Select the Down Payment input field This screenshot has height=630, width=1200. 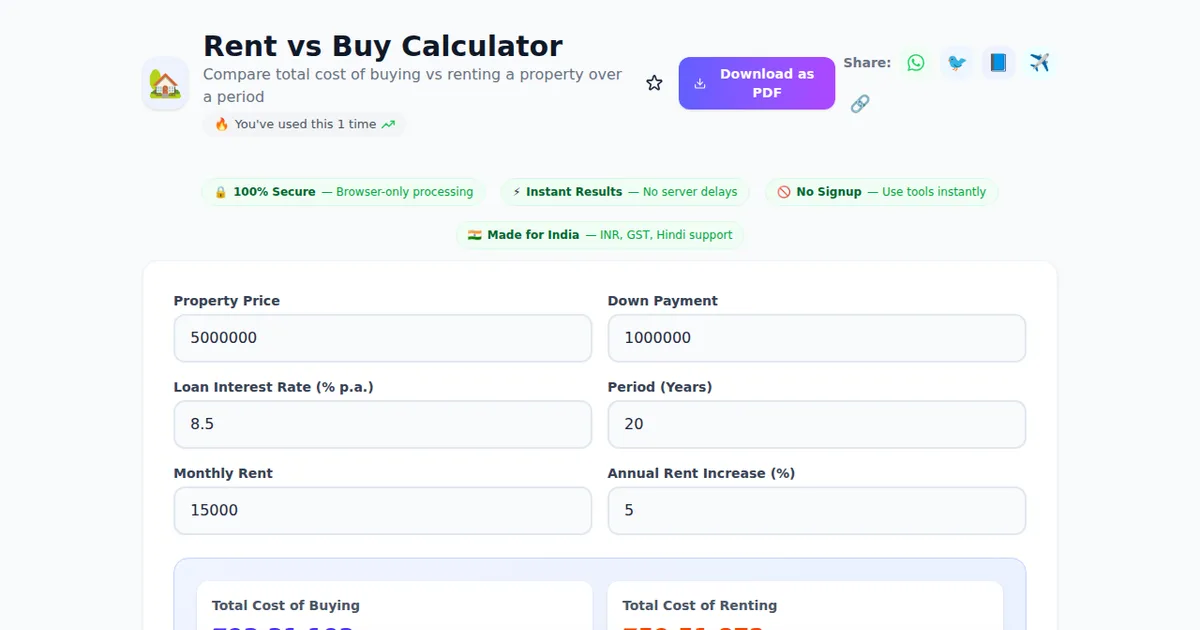coord(816,337)
